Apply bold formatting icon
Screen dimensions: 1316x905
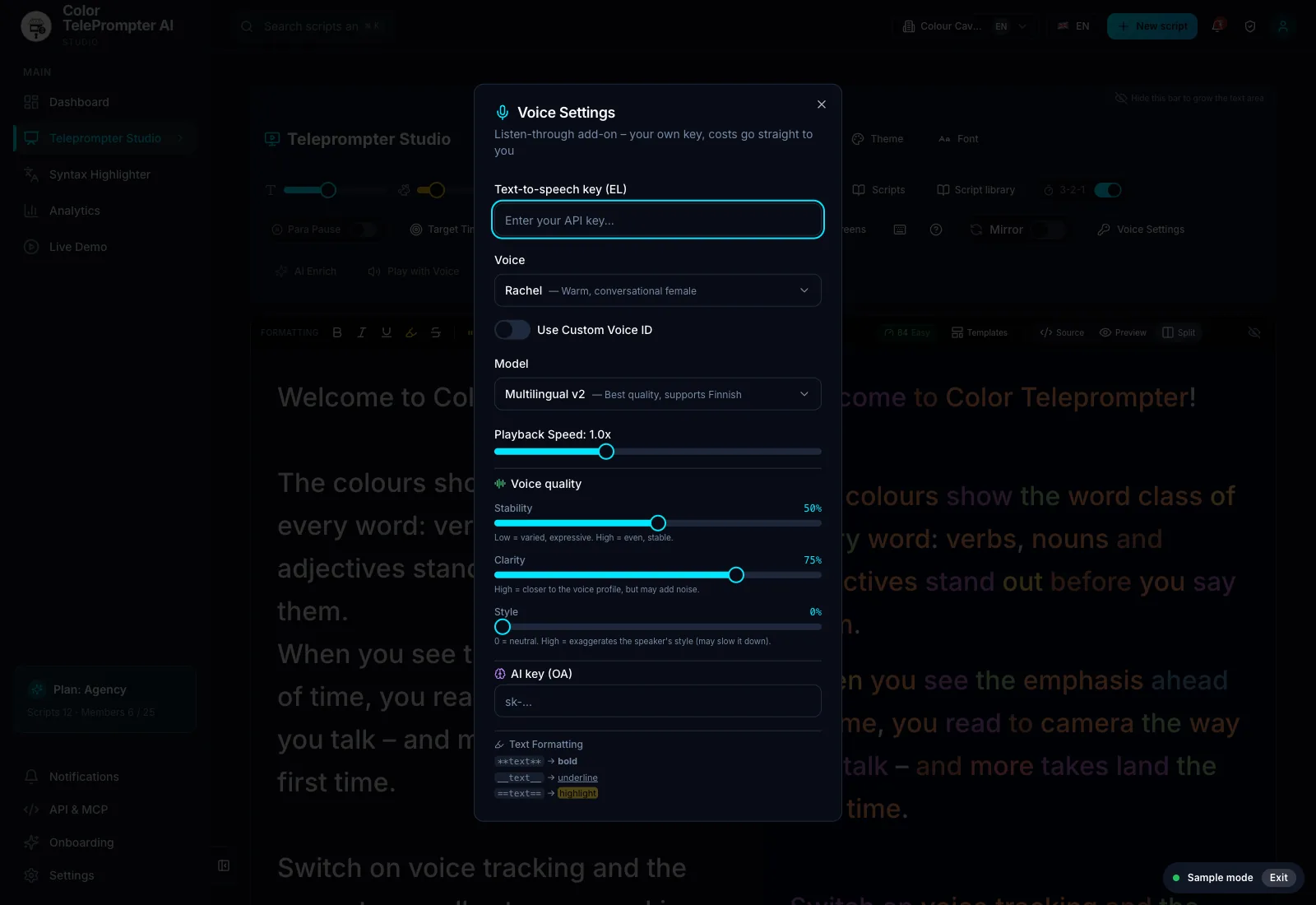click(x=337, y=332)
